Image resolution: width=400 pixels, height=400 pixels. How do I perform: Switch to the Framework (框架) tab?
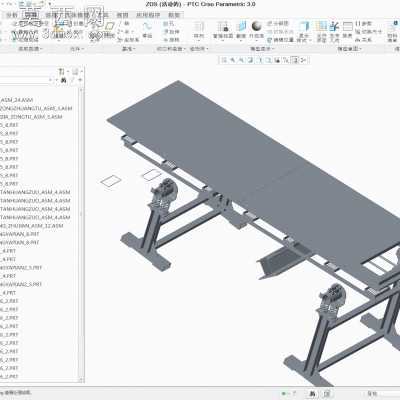point(174,15)
